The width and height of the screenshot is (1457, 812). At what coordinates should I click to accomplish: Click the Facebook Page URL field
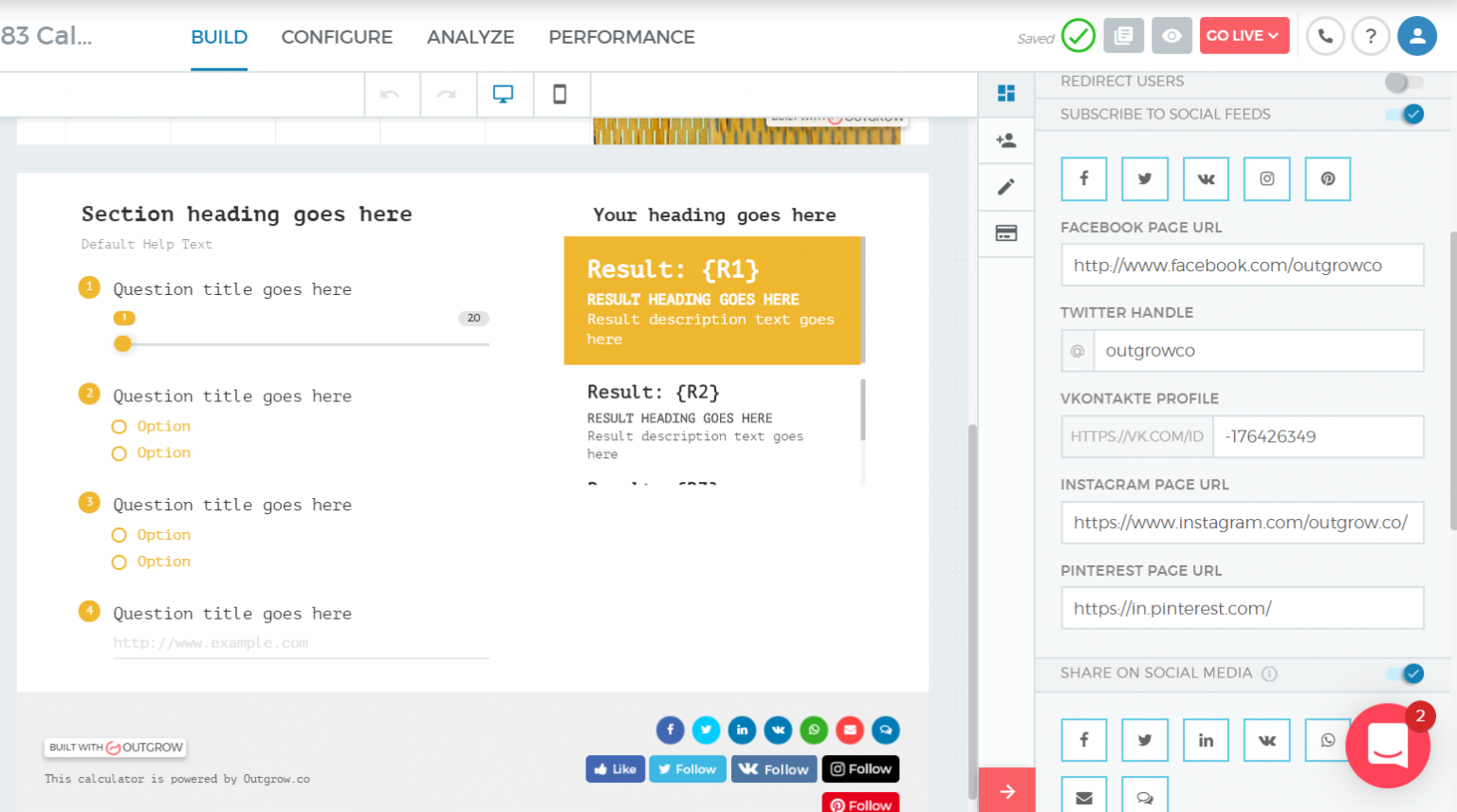[1242, 266]
